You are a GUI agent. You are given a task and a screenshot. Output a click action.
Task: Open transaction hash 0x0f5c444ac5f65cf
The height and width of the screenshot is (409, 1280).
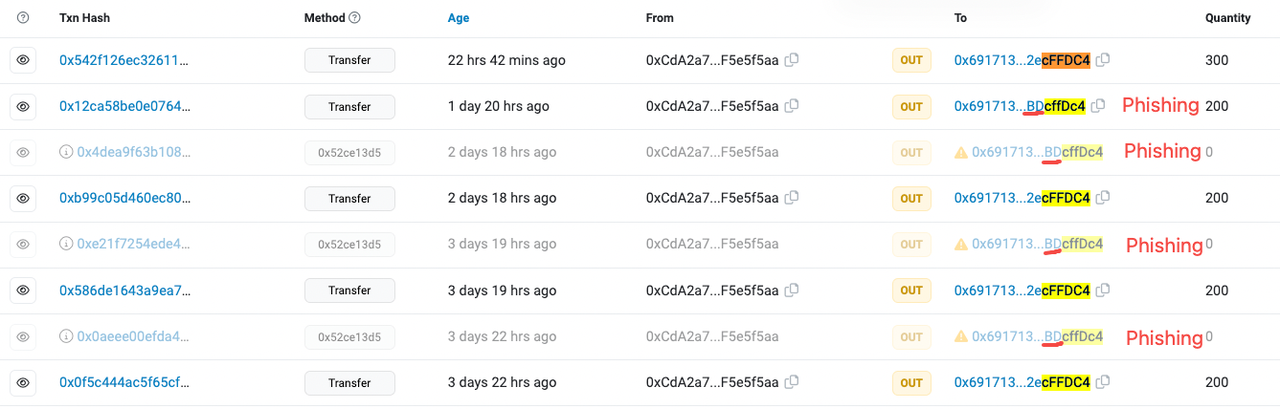[124, 383]
